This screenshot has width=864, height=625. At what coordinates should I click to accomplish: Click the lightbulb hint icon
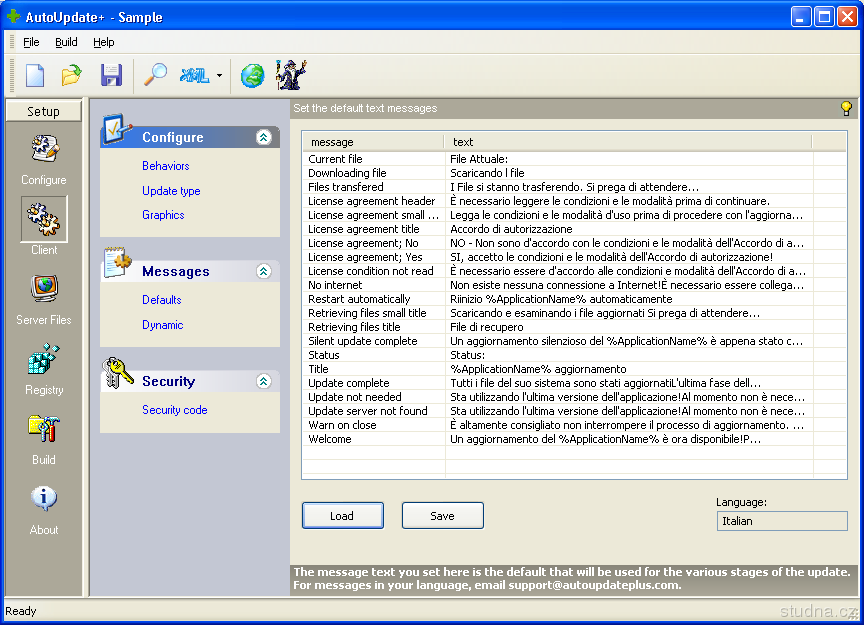(x=846, y=108)
